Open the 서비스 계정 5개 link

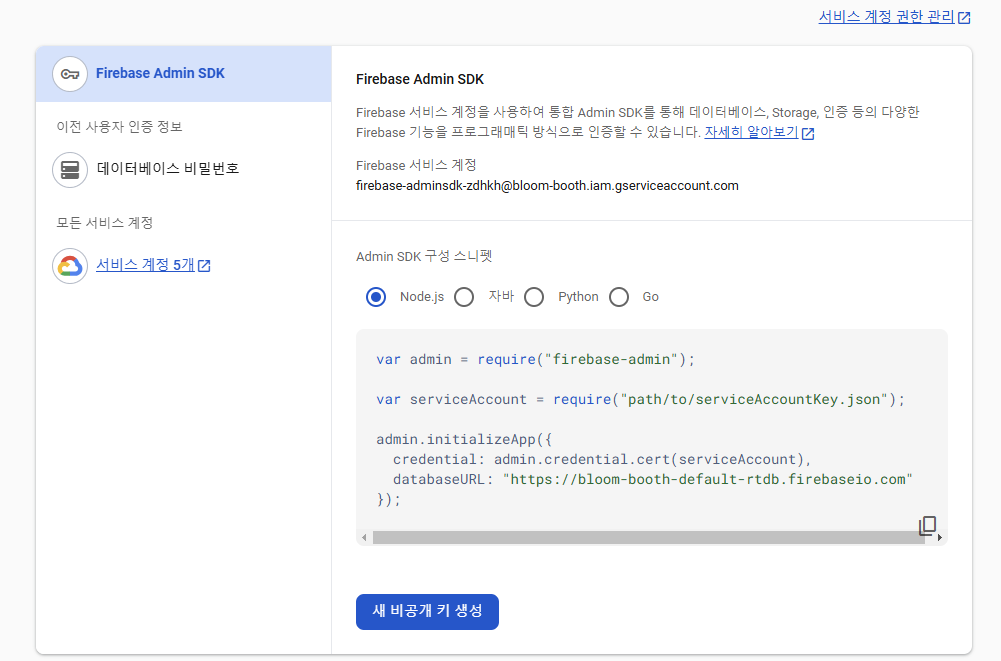pos(145,265)
